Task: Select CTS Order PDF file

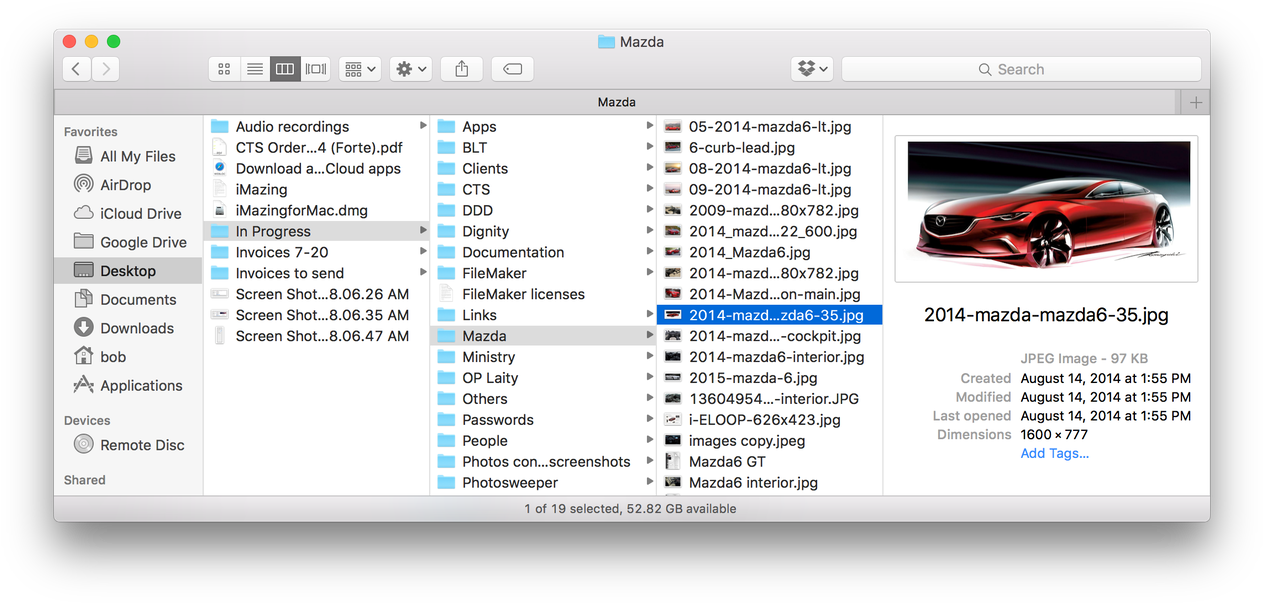Action: [x=317, y=148]
